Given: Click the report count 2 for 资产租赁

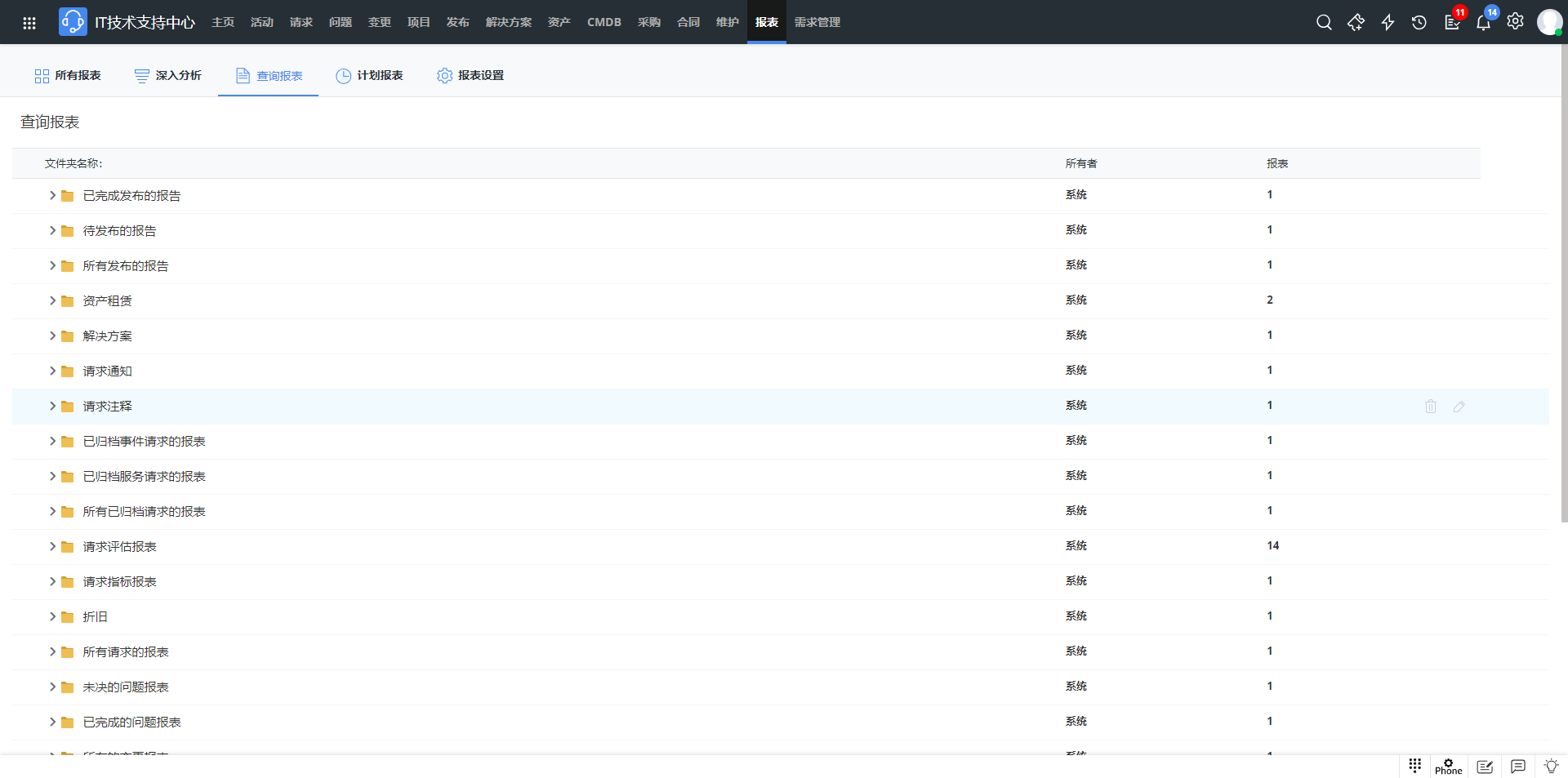Looking at the screenshot, I should pos(1270,300).
